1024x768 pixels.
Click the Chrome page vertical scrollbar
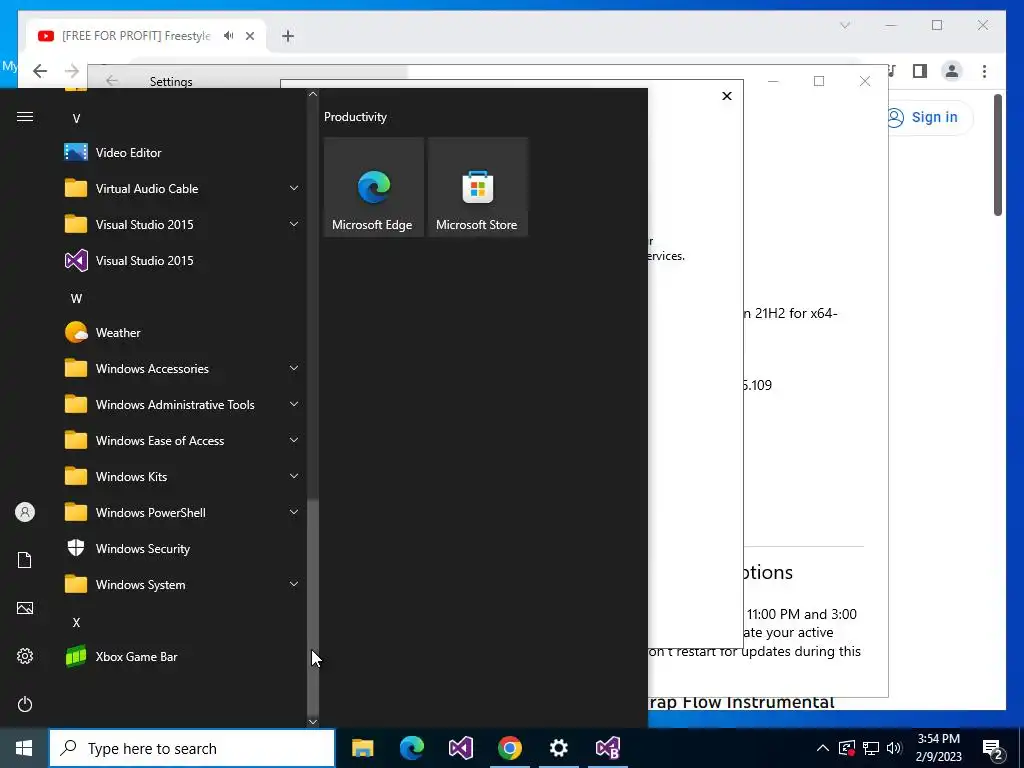pyautogui.click(x=998, y=155)
